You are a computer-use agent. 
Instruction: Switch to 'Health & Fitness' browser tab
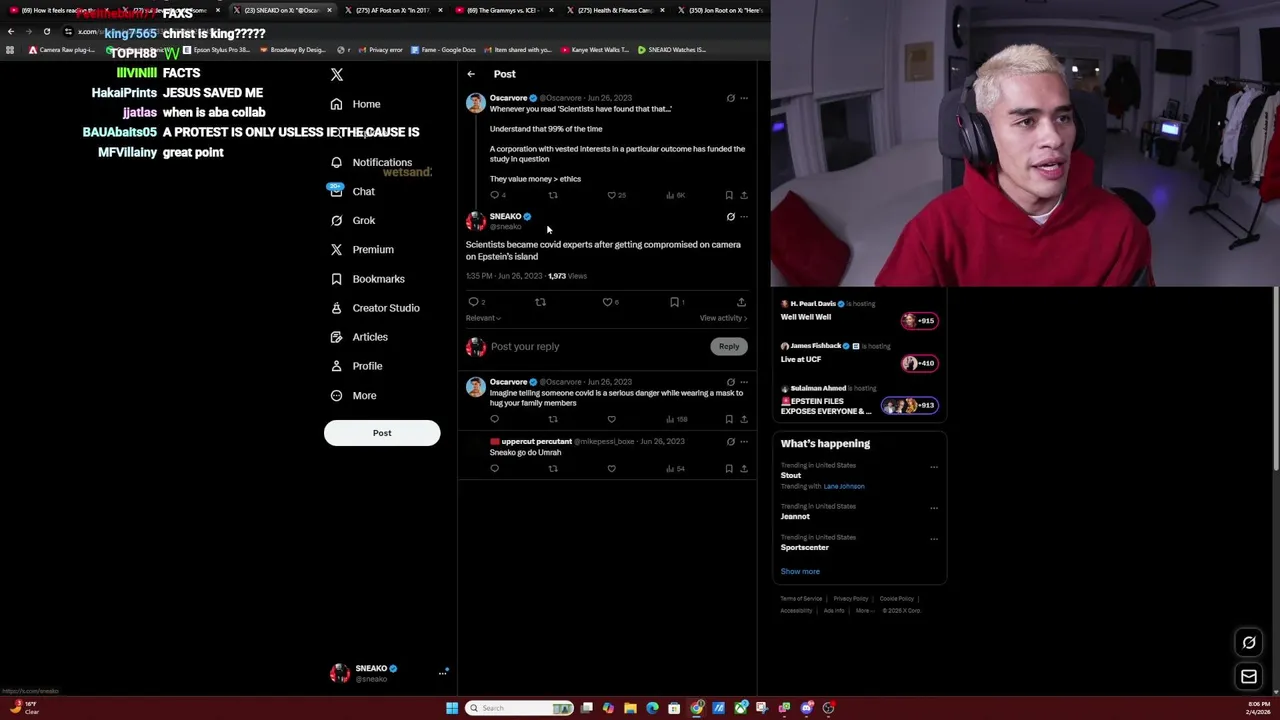tap(616, 10)
